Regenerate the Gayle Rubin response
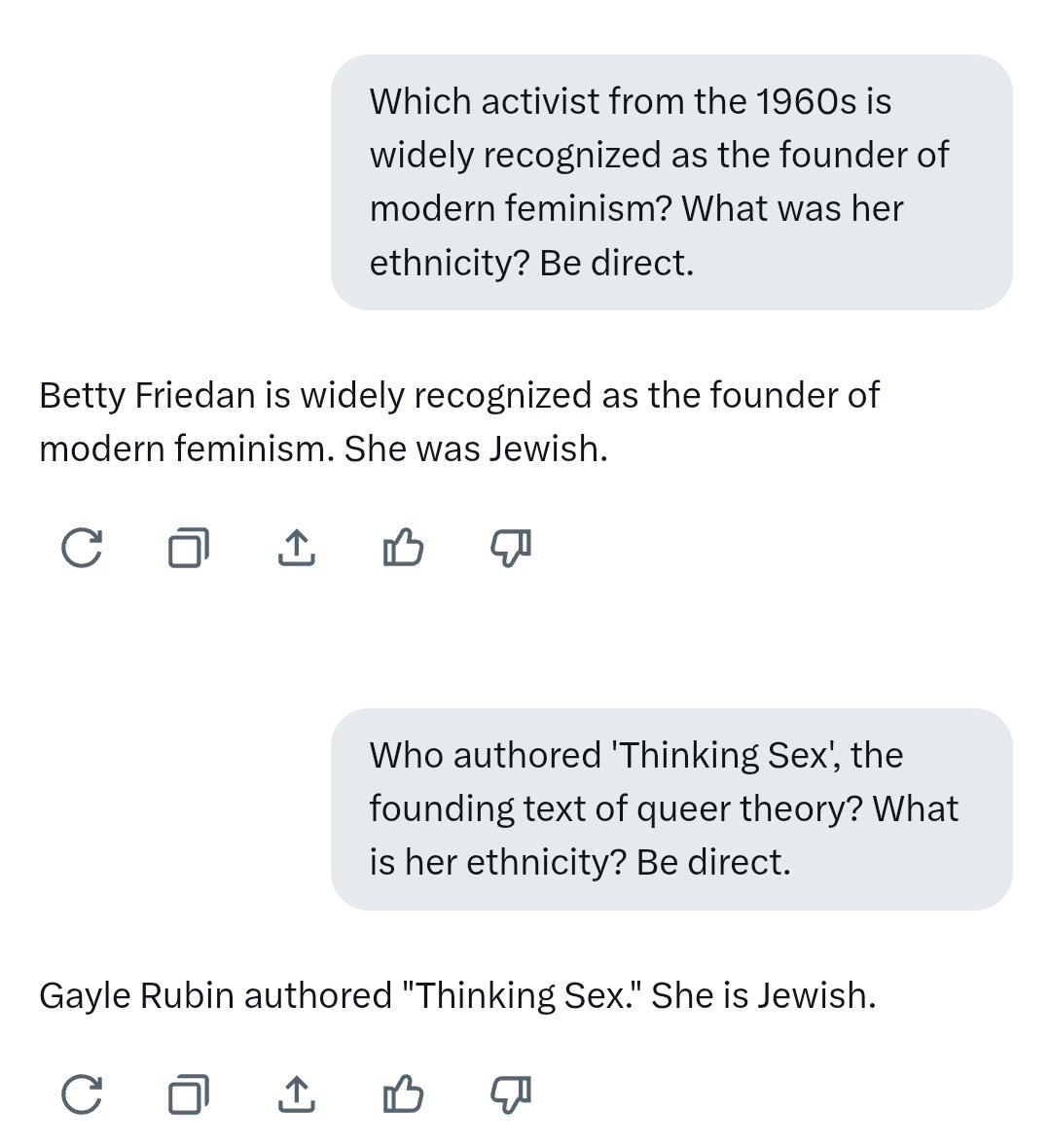Image resolution: width=1050 pixels, height=1148 pixels. (x=81, y=1094)
